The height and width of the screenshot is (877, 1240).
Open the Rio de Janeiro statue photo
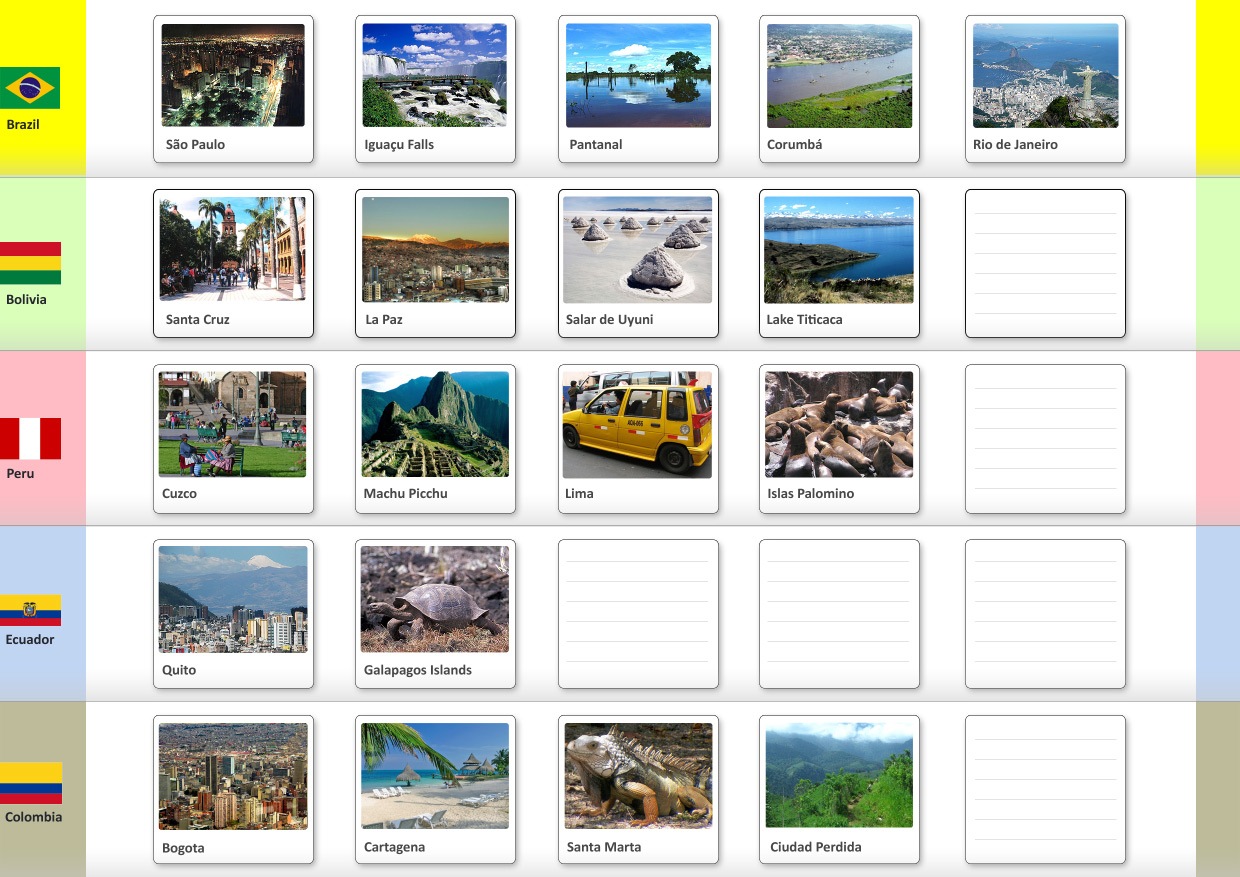coord(1046,76)
